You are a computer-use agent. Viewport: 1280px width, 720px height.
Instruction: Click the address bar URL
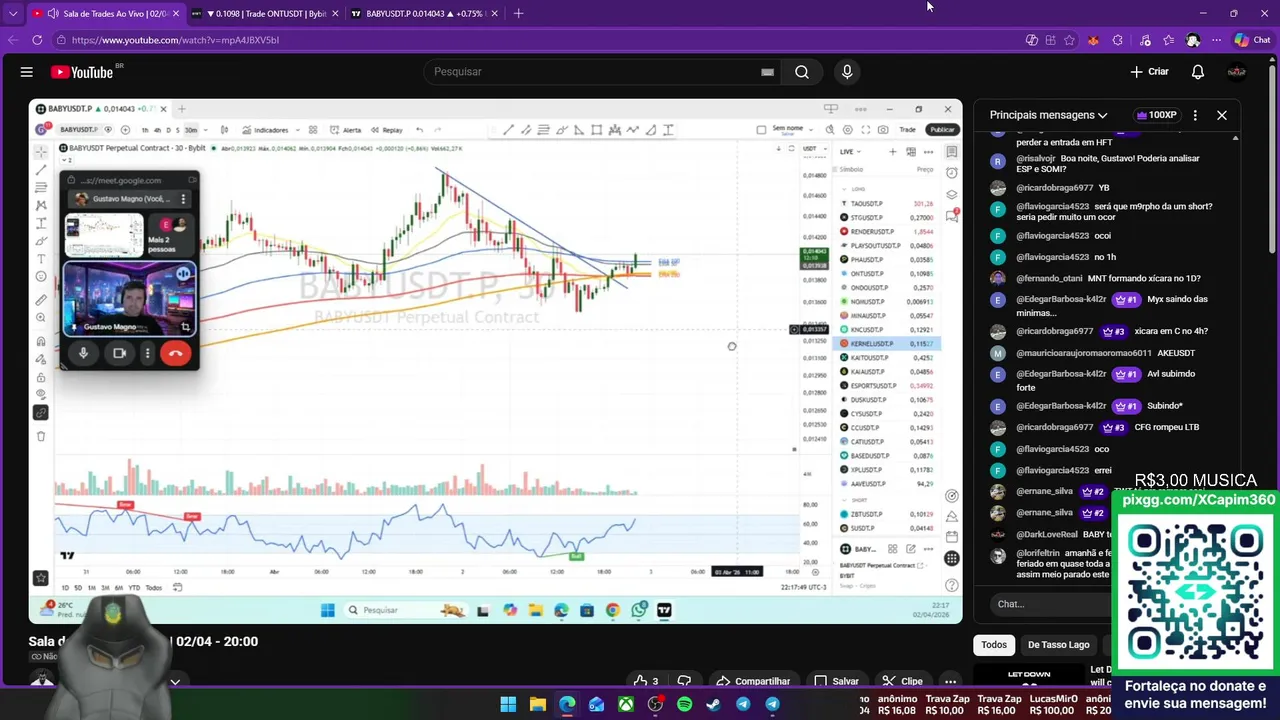175,40
